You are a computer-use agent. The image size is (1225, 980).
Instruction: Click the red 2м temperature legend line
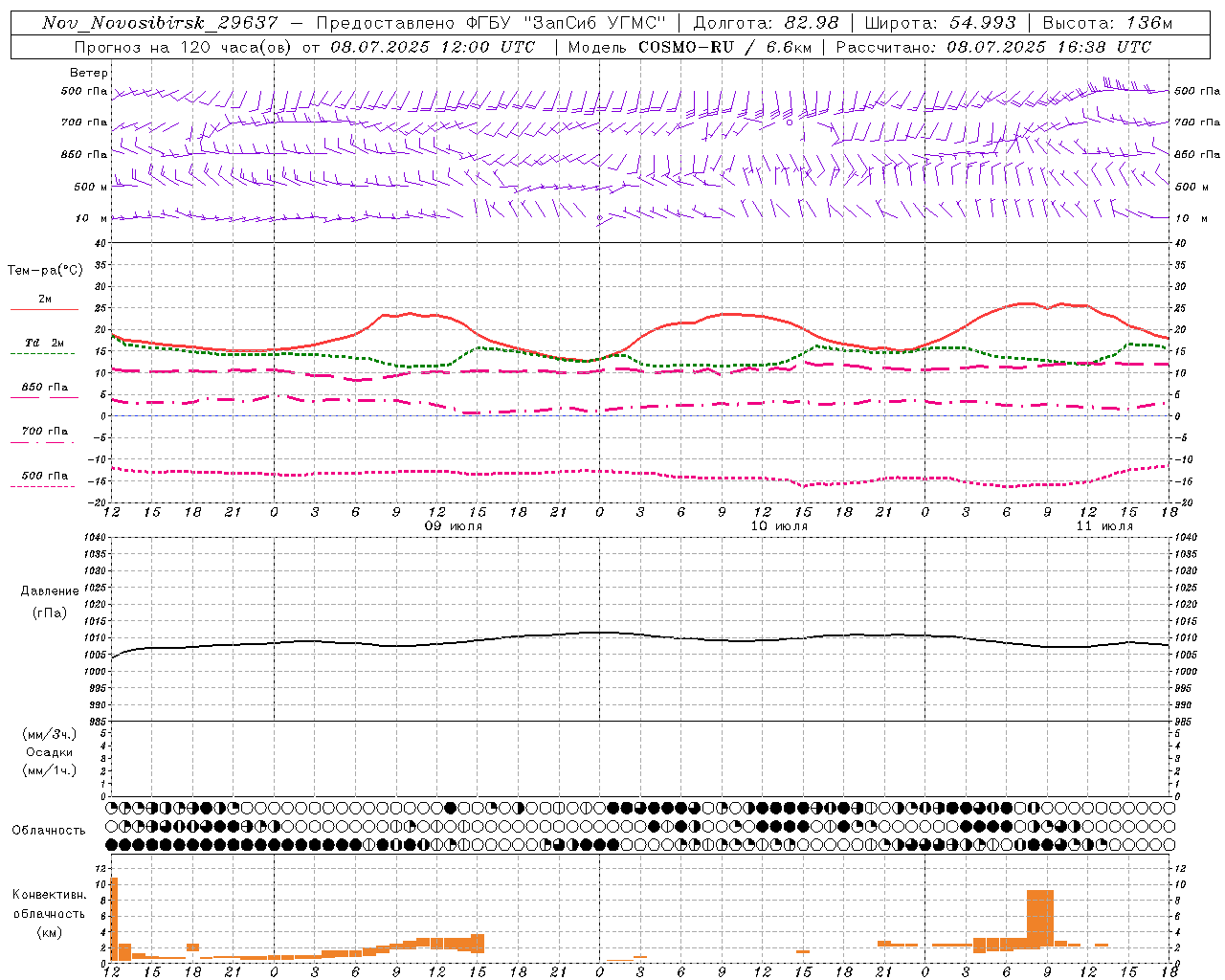(44, 310)
